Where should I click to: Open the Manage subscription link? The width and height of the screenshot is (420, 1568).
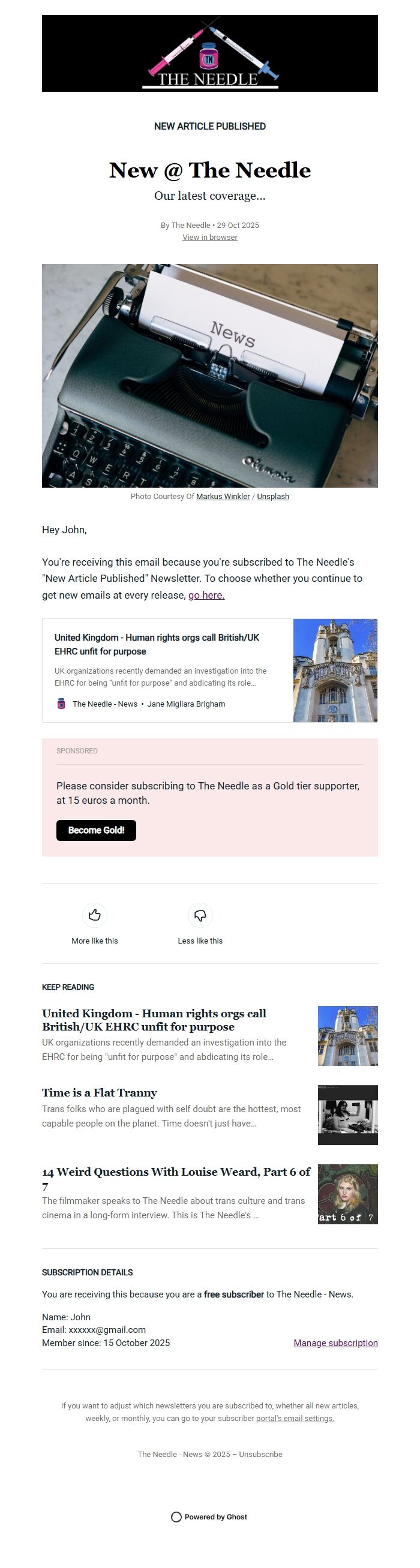click(x=335, y=1343)
